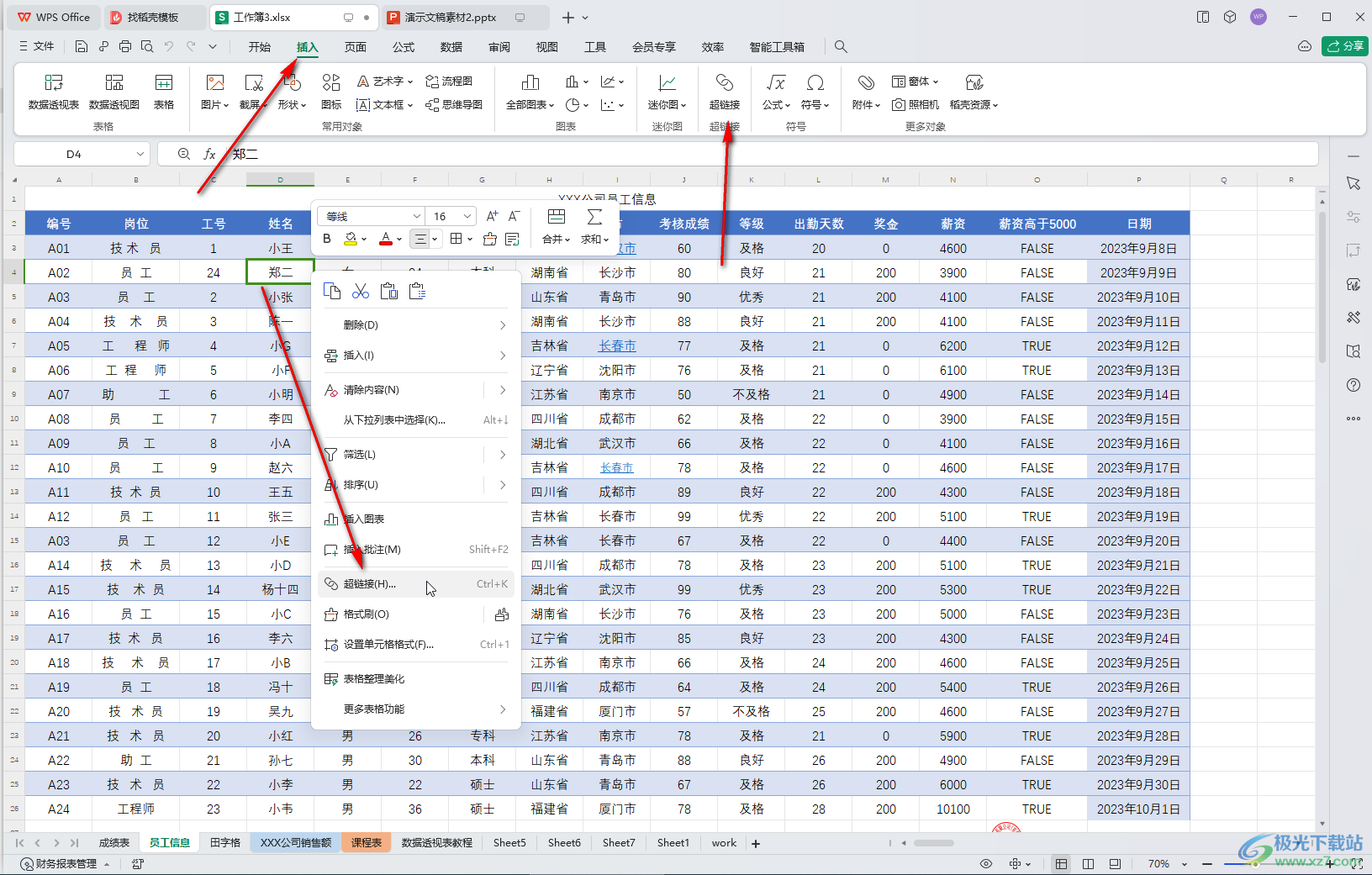The height and width of the screenshot is (875, 1372).
Task: Open the 文件 file menu button
Action: 37,47
